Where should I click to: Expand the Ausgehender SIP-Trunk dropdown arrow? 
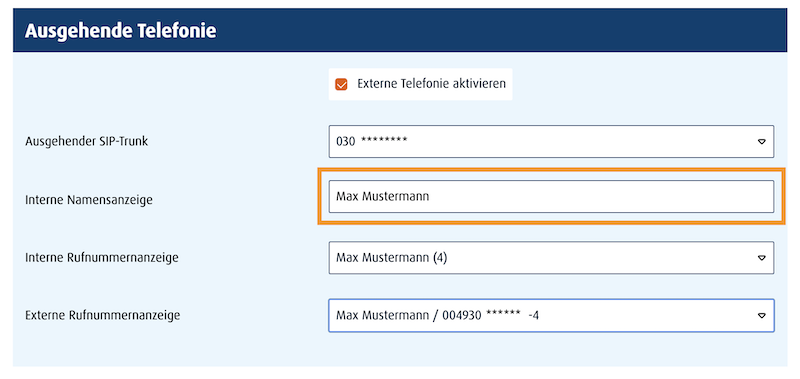pyautogui.click(x=761, y=142)
